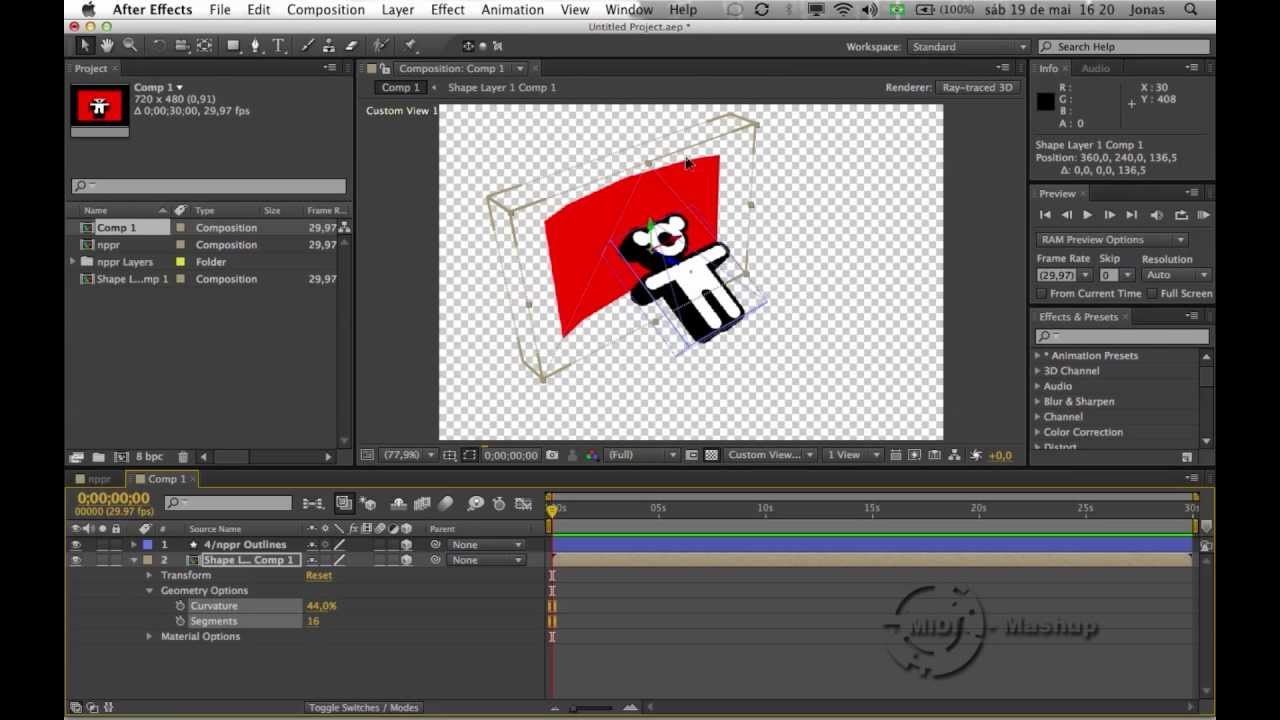Open the Effect menu
Image resolution: width=1280 pixels, height=720 pixels.
pos(447,10)
